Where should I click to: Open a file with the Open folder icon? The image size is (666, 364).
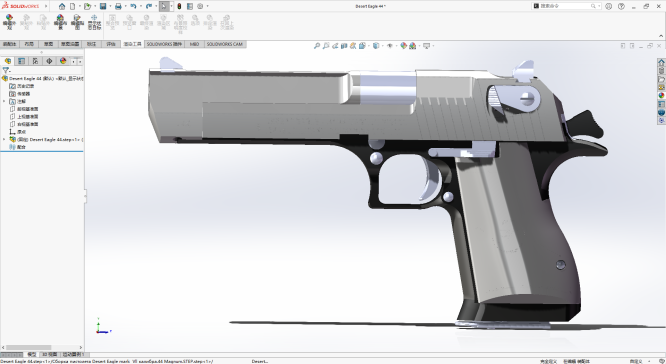87,6
